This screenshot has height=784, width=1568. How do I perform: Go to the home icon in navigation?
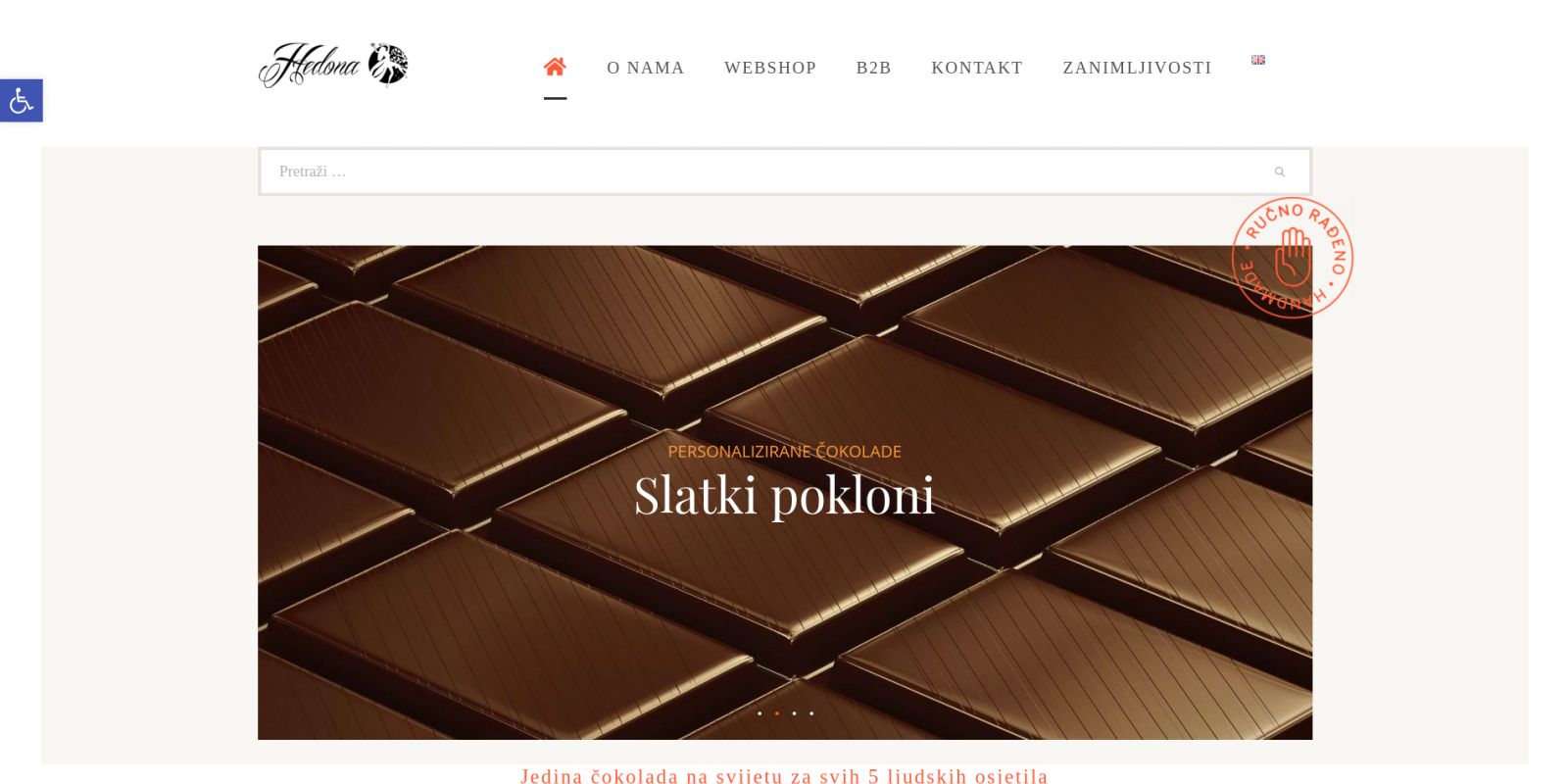[x=555, y=67]
